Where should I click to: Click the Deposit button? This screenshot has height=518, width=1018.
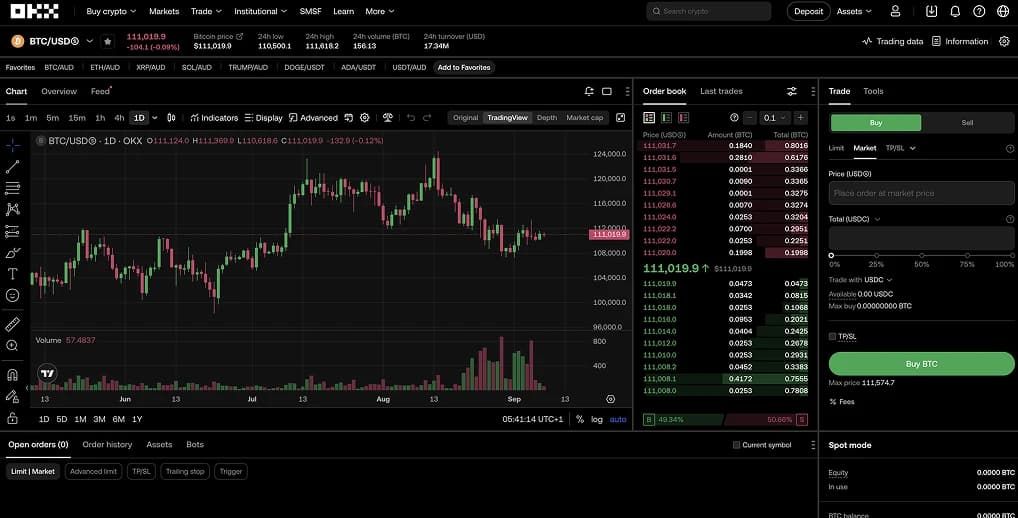pos(808,11)
